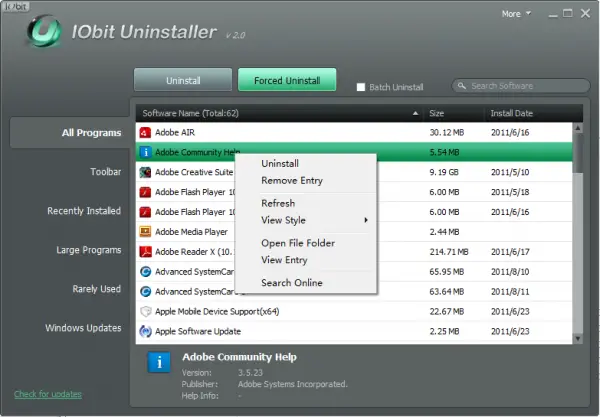Select the Apple Software Update name
This screenshot has height=417, width=600.
point(198,331)
